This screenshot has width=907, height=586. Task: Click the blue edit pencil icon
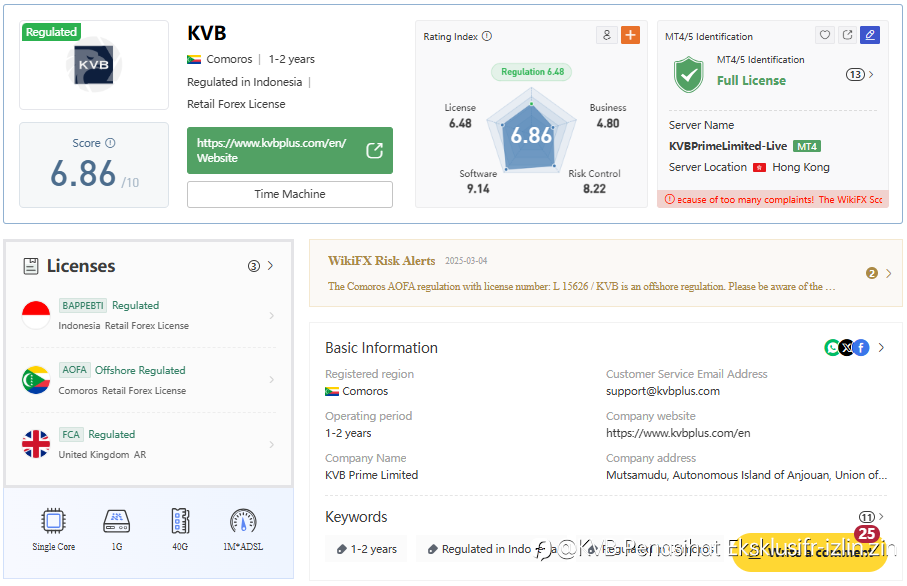(x=869, y=35)
